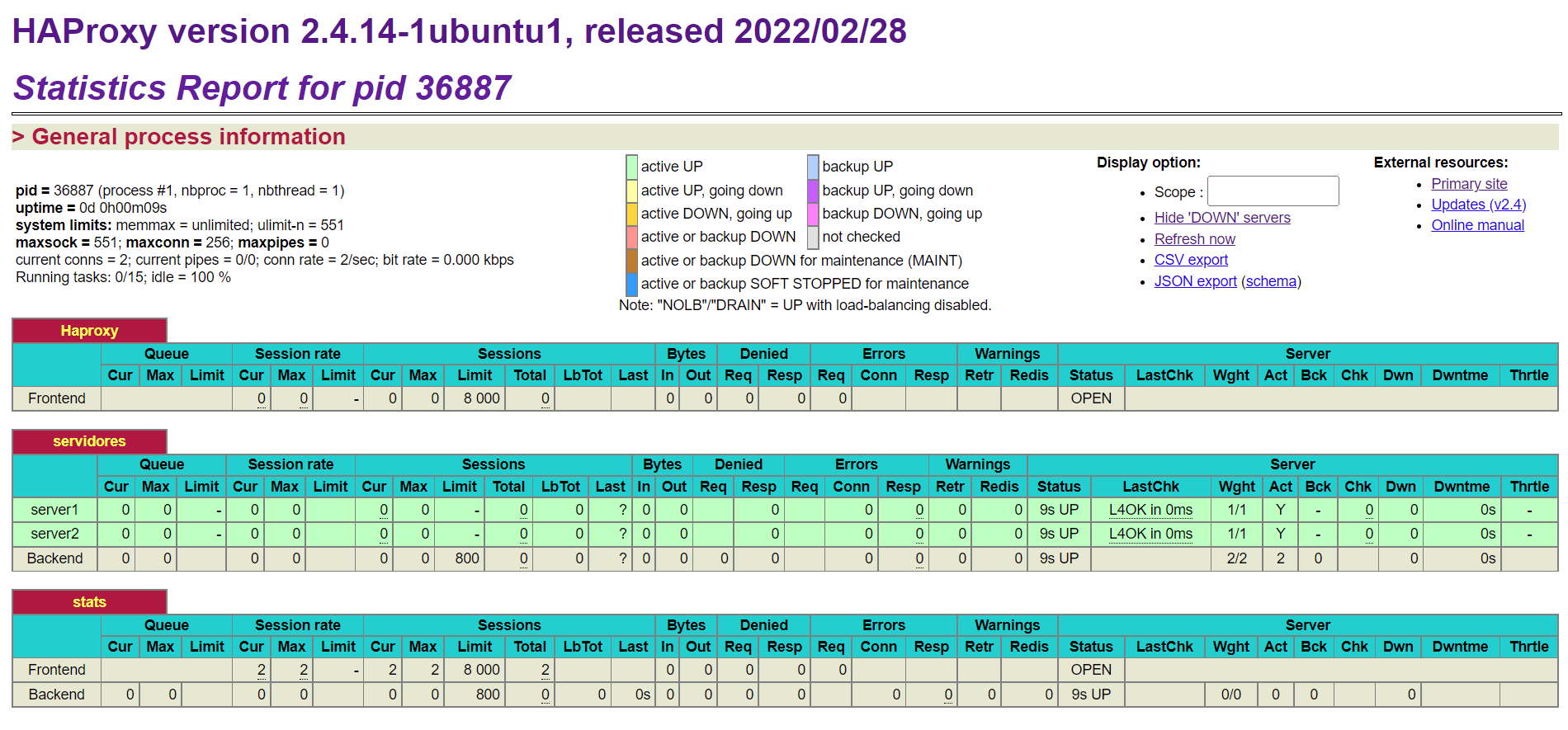Click the active DOWN, going up swatch
This screenshot has height=730, width=1568.
click(x=632, y=214)
